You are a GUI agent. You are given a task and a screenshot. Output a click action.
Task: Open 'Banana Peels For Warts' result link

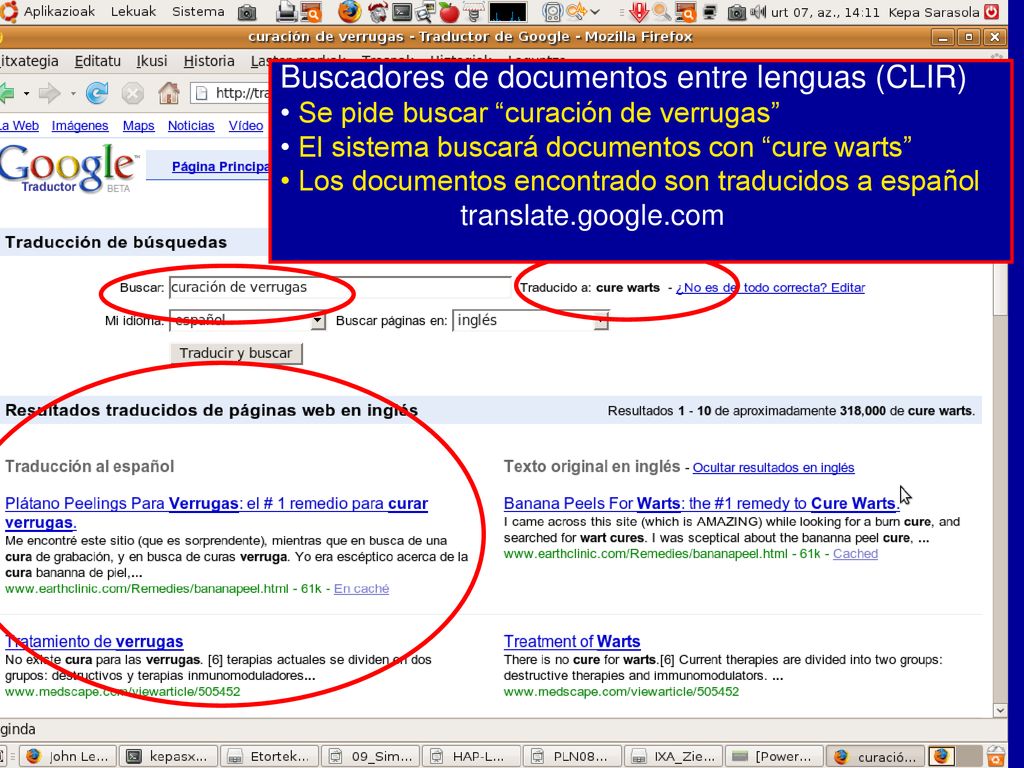(x=701, y=504)
